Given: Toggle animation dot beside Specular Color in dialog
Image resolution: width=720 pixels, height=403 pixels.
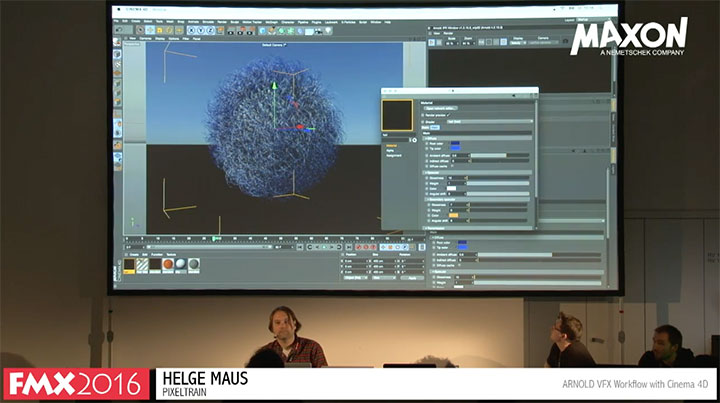Looking at the screenshot, I should click(427, 188).
